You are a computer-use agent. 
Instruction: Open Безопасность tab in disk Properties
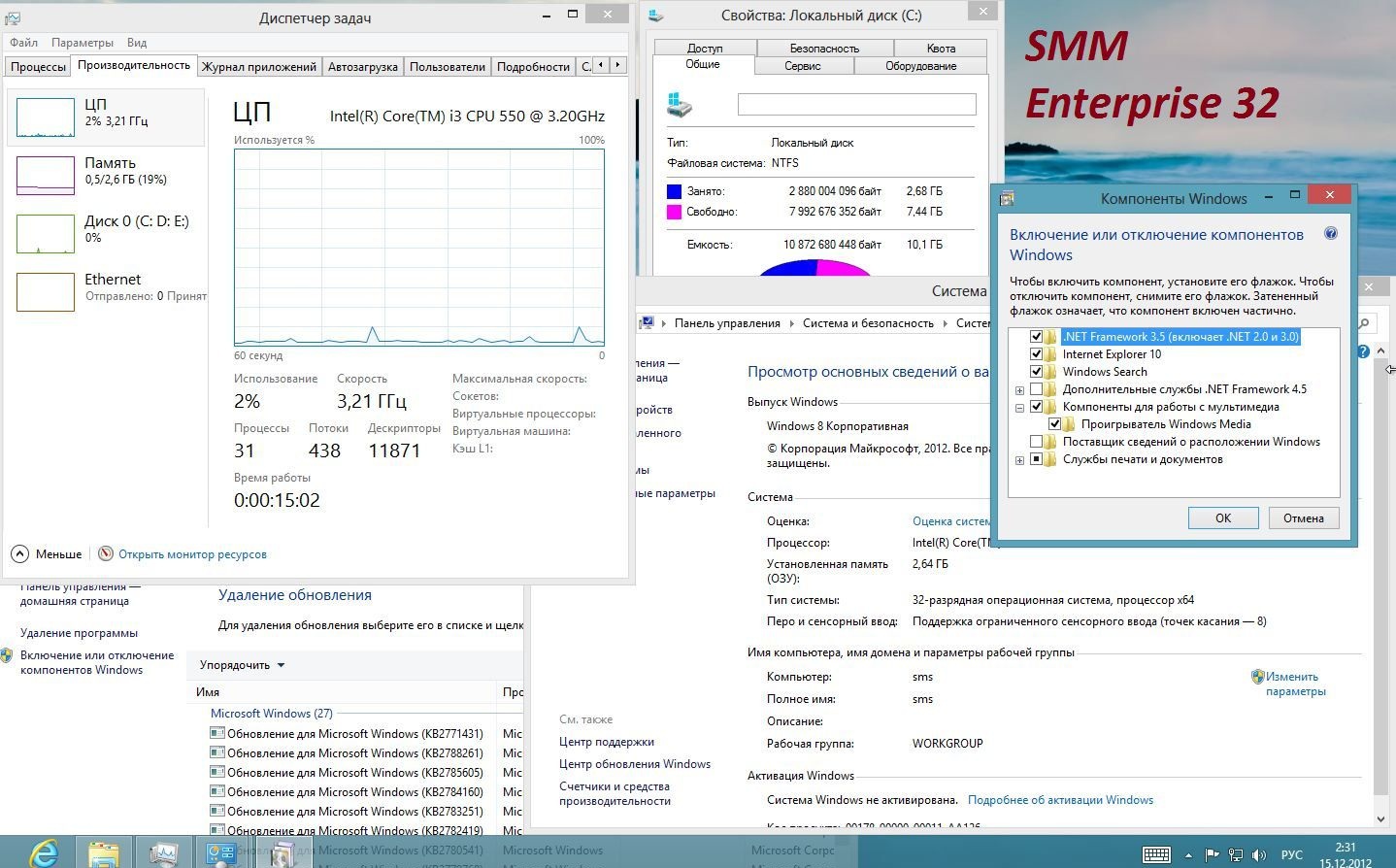click(824, 49)
